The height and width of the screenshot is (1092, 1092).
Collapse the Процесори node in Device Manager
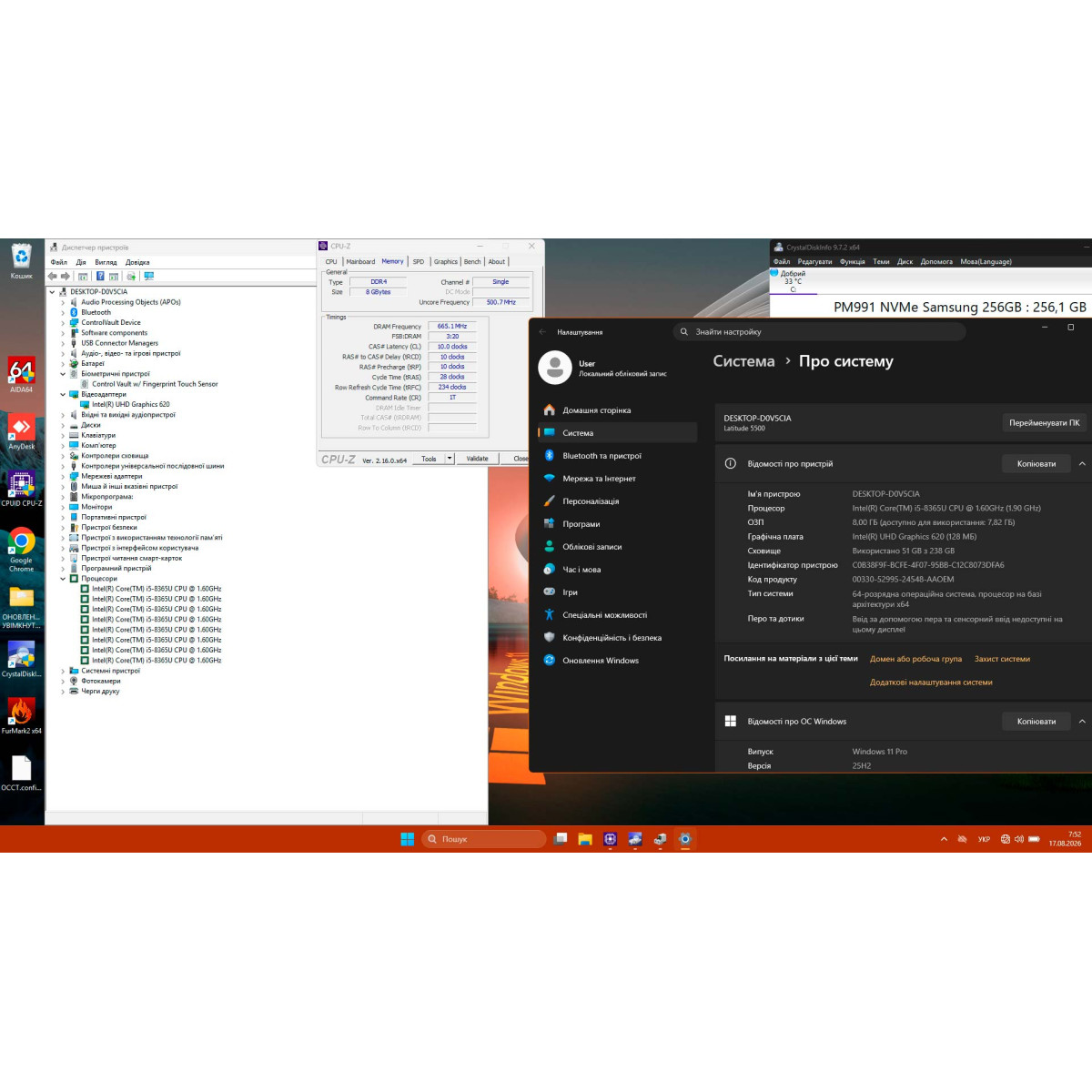coord(63,579)
